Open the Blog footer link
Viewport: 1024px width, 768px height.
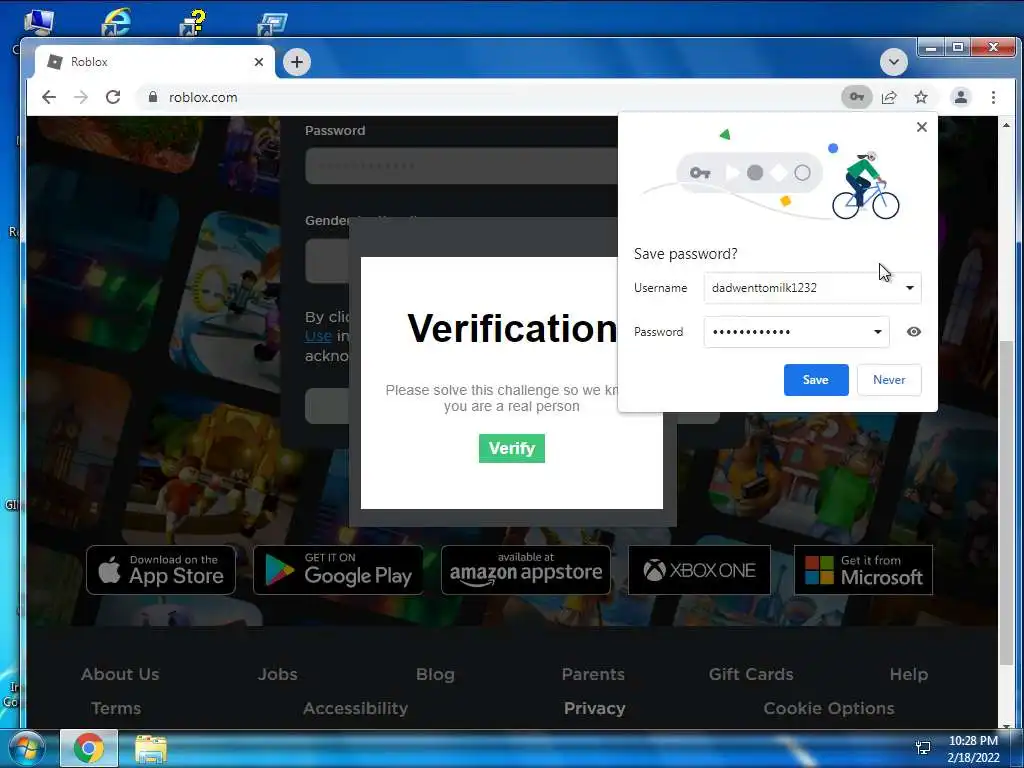pos(436,675)
